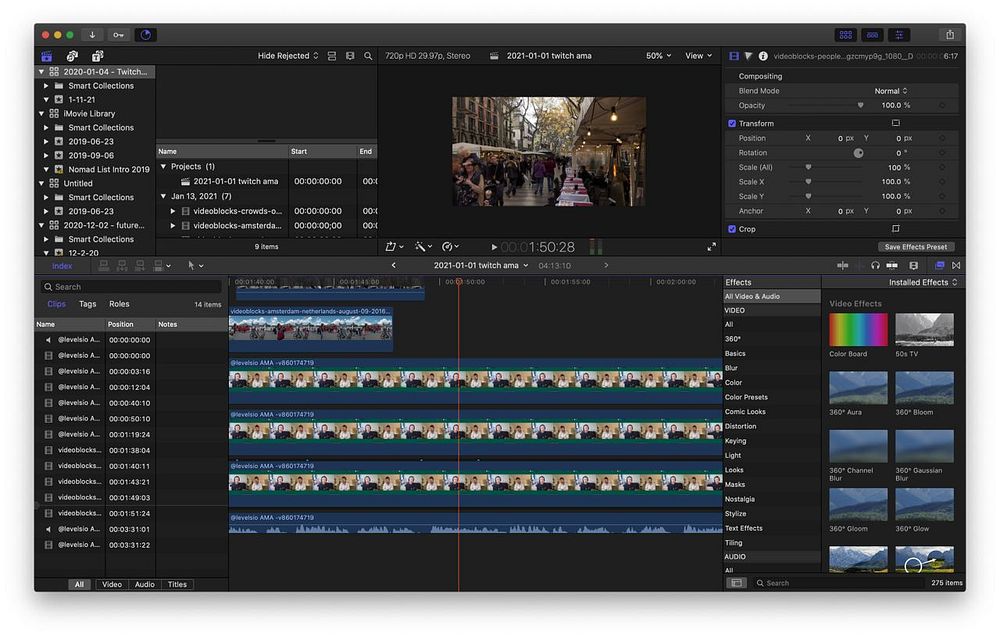Click the timeline Index button
Screen dimensions: 1000x637
coord(62,266)
